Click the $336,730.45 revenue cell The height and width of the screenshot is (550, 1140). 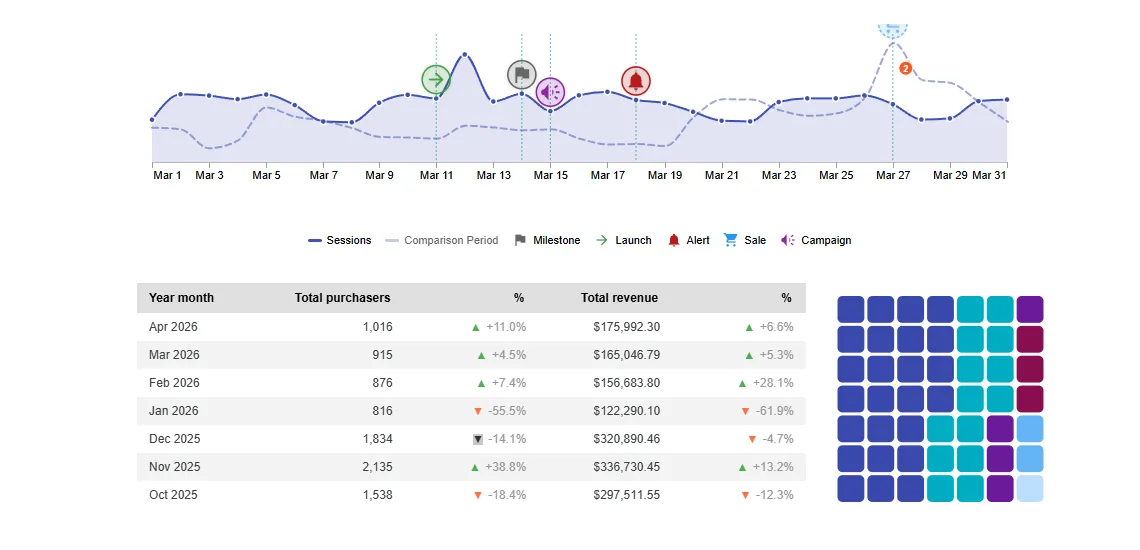(x=627, y=467)
